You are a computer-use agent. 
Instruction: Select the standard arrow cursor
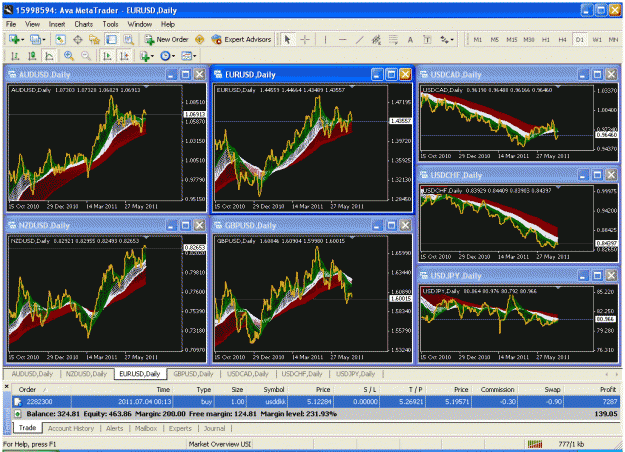tap(288, 39)
